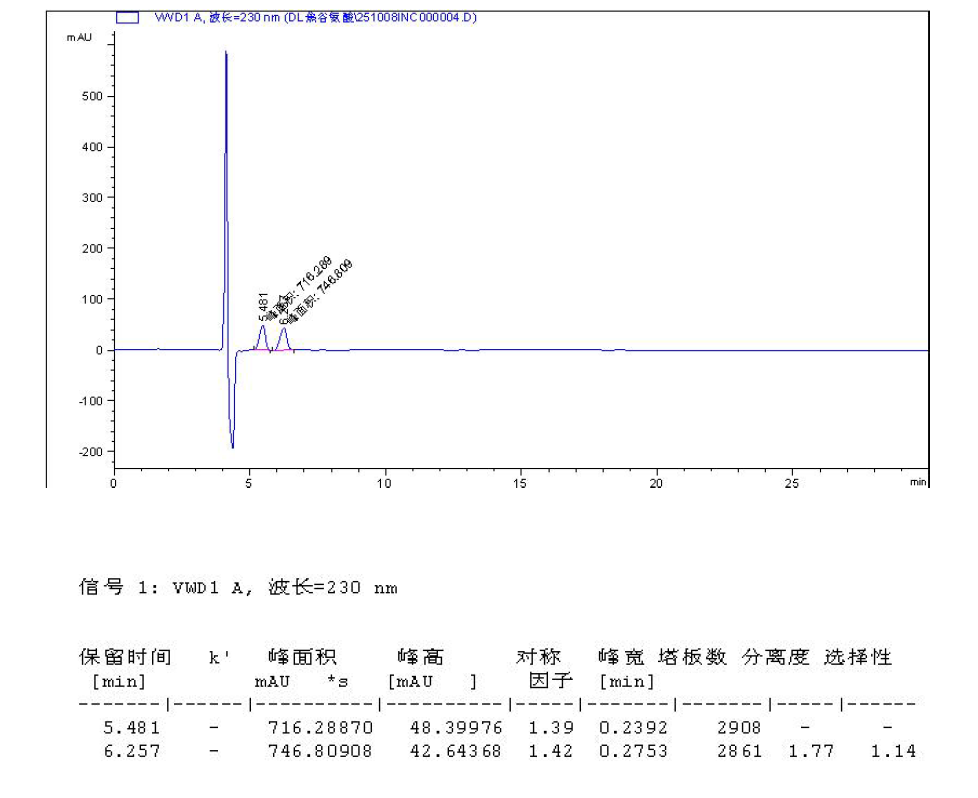Select the 5.481 retention time peak label
The image size is (978, 798).
point(263,305)
